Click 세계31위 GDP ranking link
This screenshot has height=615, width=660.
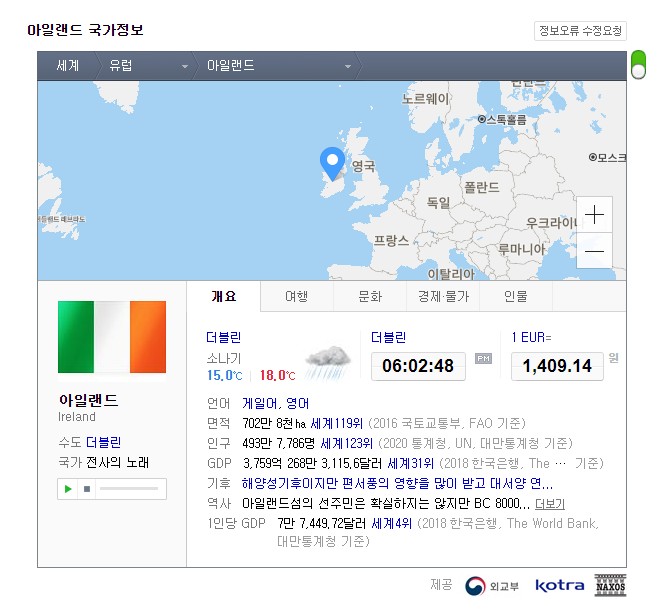coord(410,463)
